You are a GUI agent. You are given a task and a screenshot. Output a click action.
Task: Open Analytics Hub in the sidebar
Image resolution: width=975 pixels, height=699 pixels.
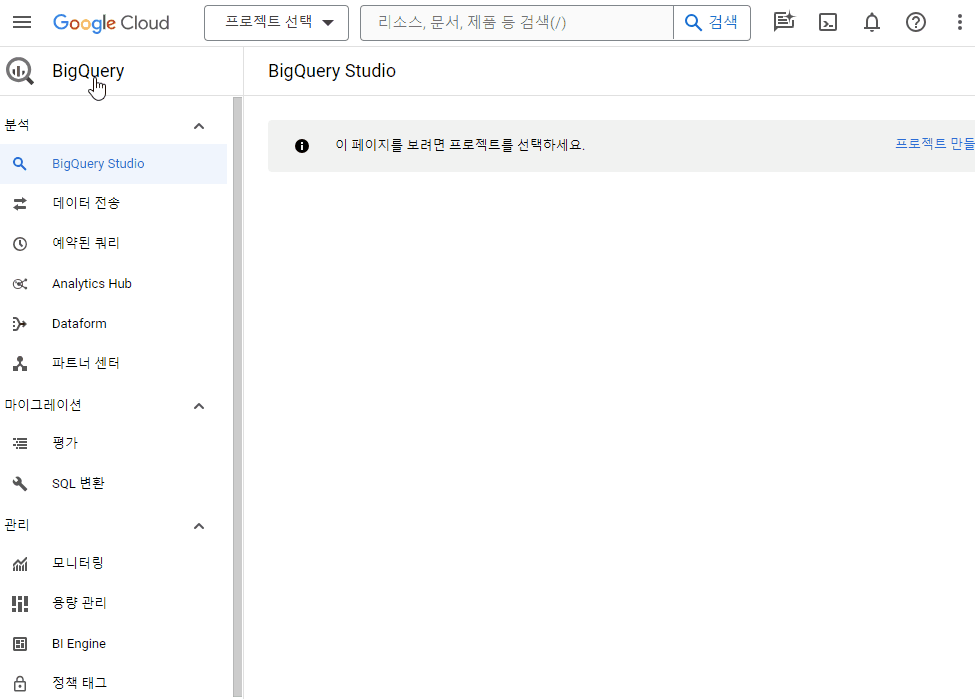(113, 284)
